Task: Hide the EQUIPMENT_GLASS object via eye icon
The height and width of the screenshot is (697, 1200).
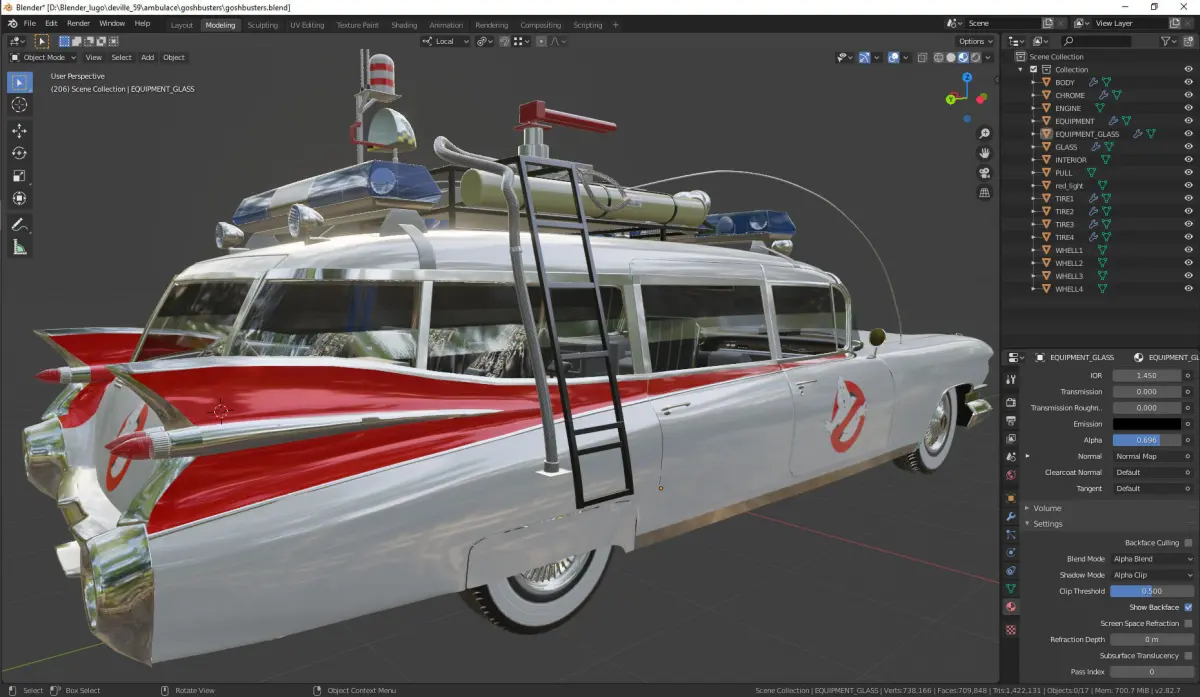Action: (1188, 134)
